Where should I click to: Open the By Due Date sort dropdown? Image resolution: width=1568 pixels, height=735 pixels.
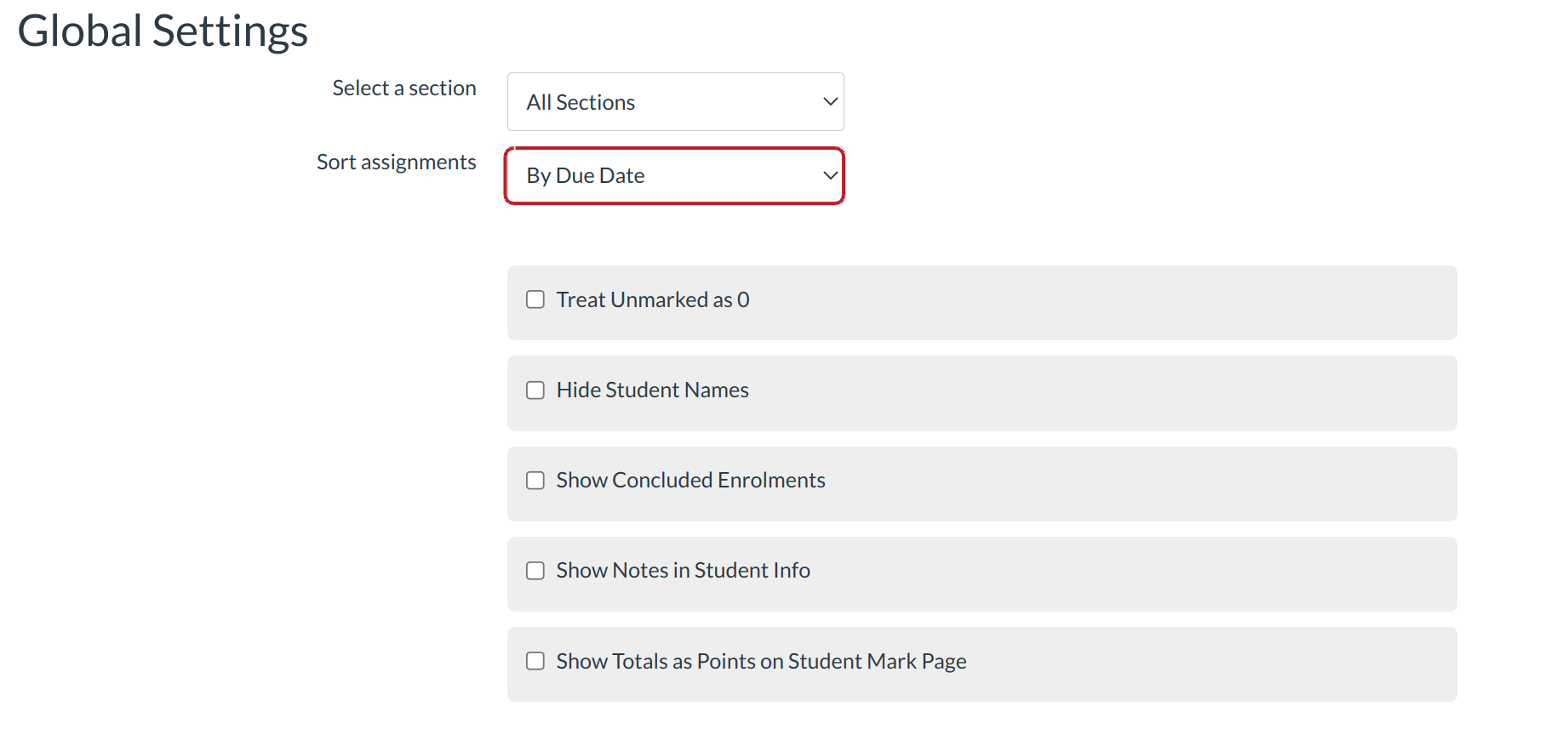664,176
